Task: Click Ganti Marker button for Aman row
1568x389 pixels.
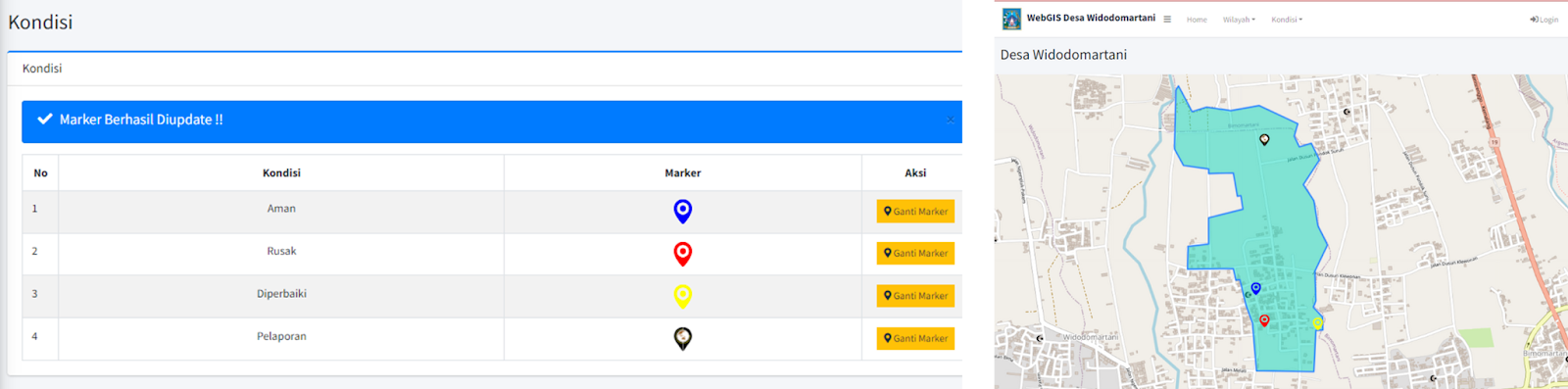Action: coord(915,212)
